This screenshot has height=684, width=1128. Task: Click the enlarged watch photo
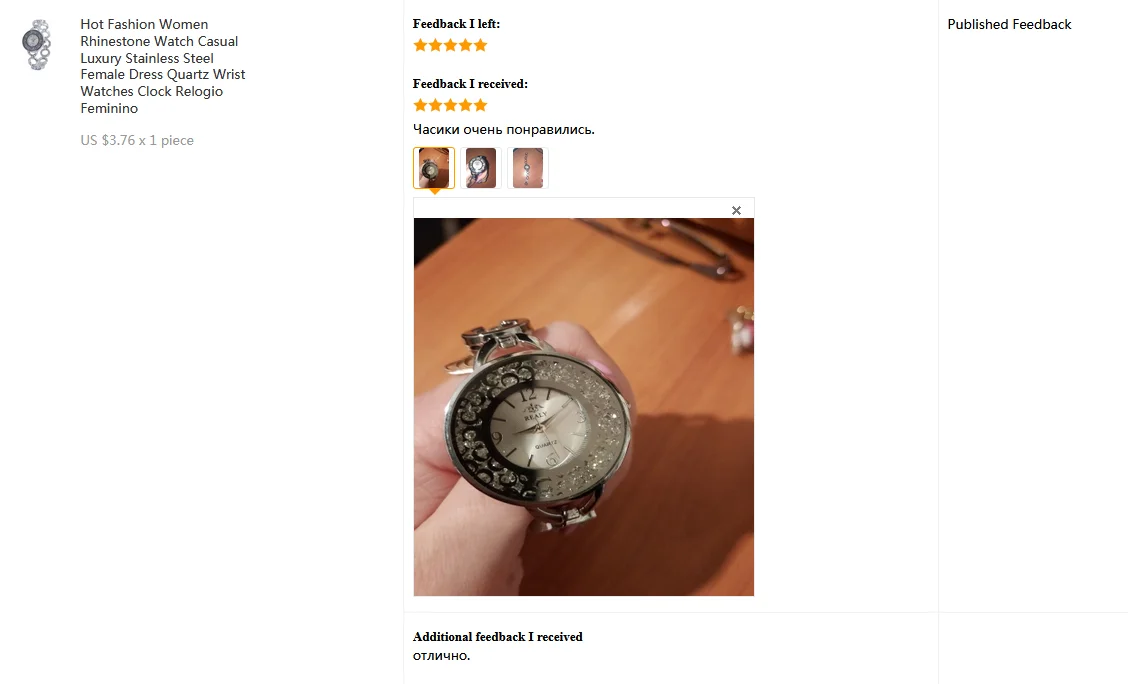pyautogui.click(x=583, y=406)
